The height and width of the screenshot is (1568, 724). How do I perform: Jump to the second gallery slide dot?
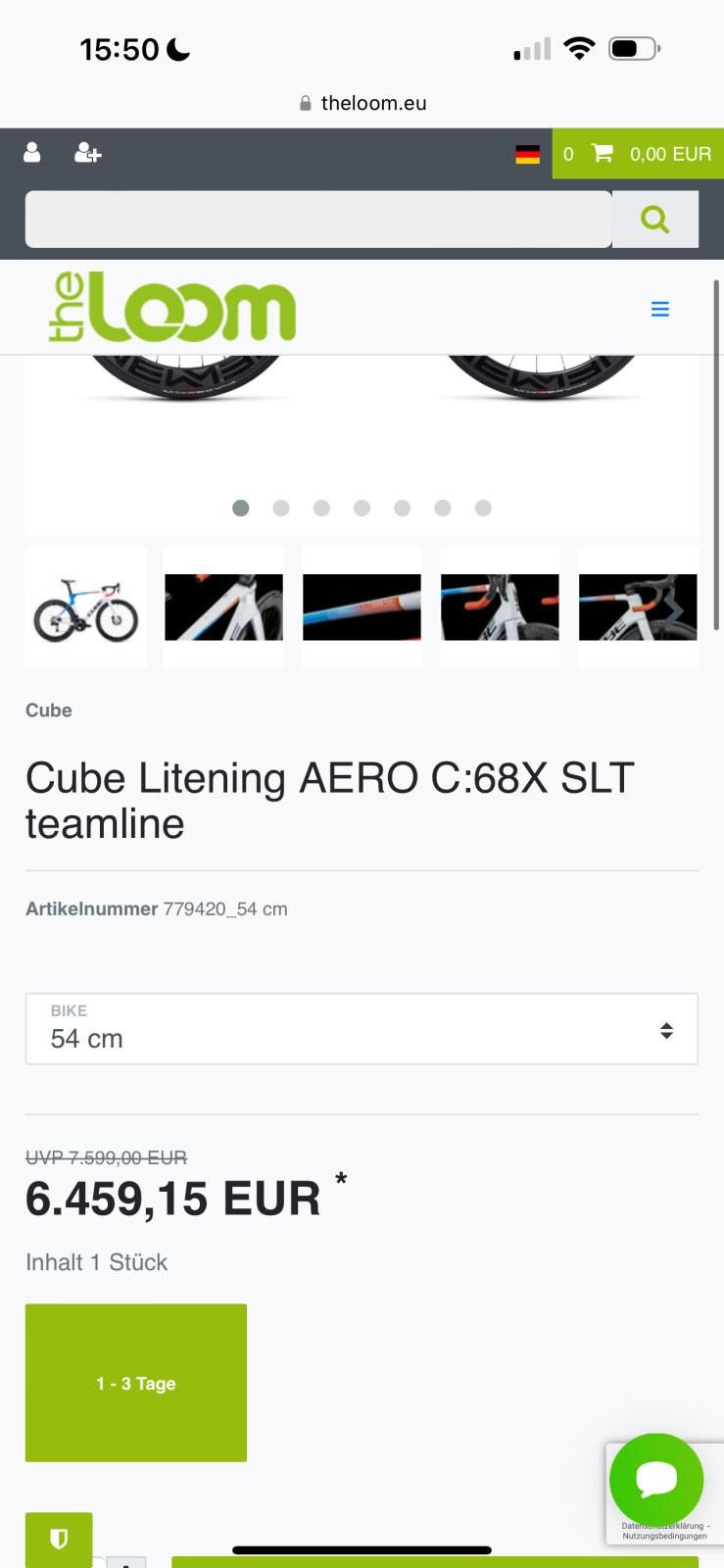281,508
